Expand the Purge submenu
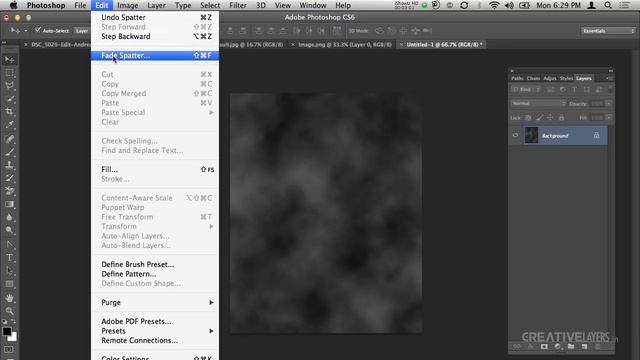Viewport: 640px width, 360px height. 155,302
